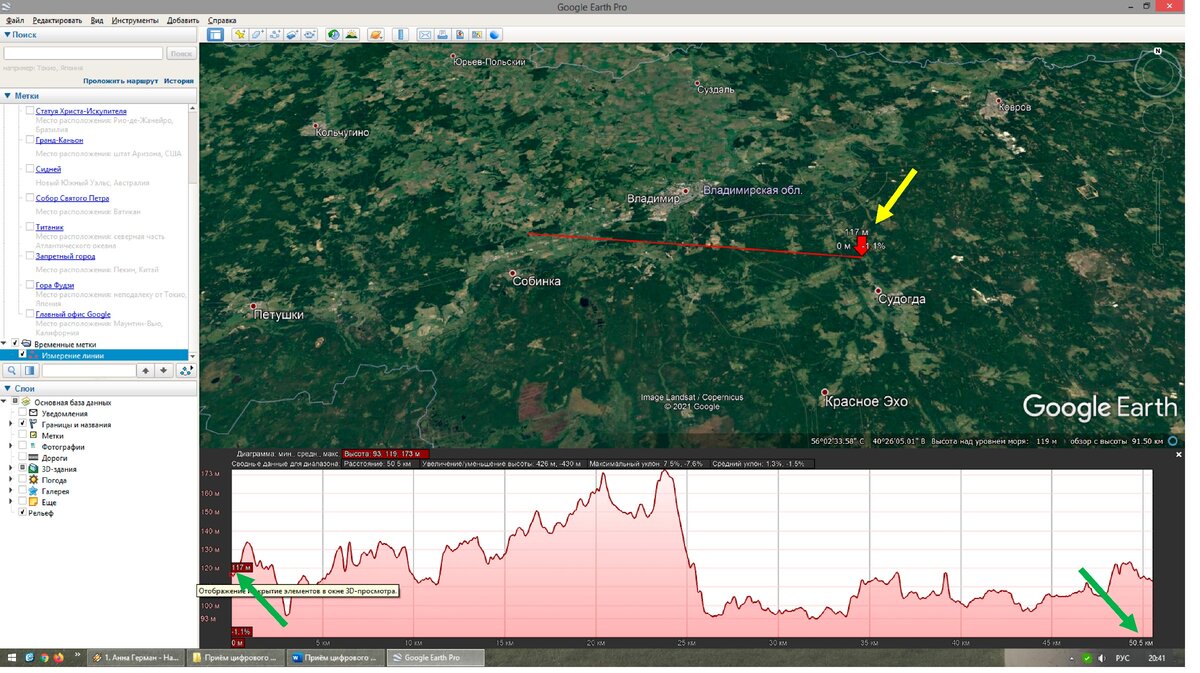Toggle the sidebar panel button in toolbar
The height and width of the screenshot is (673, 1200).
pyautogui.click(x=215, y=34)
